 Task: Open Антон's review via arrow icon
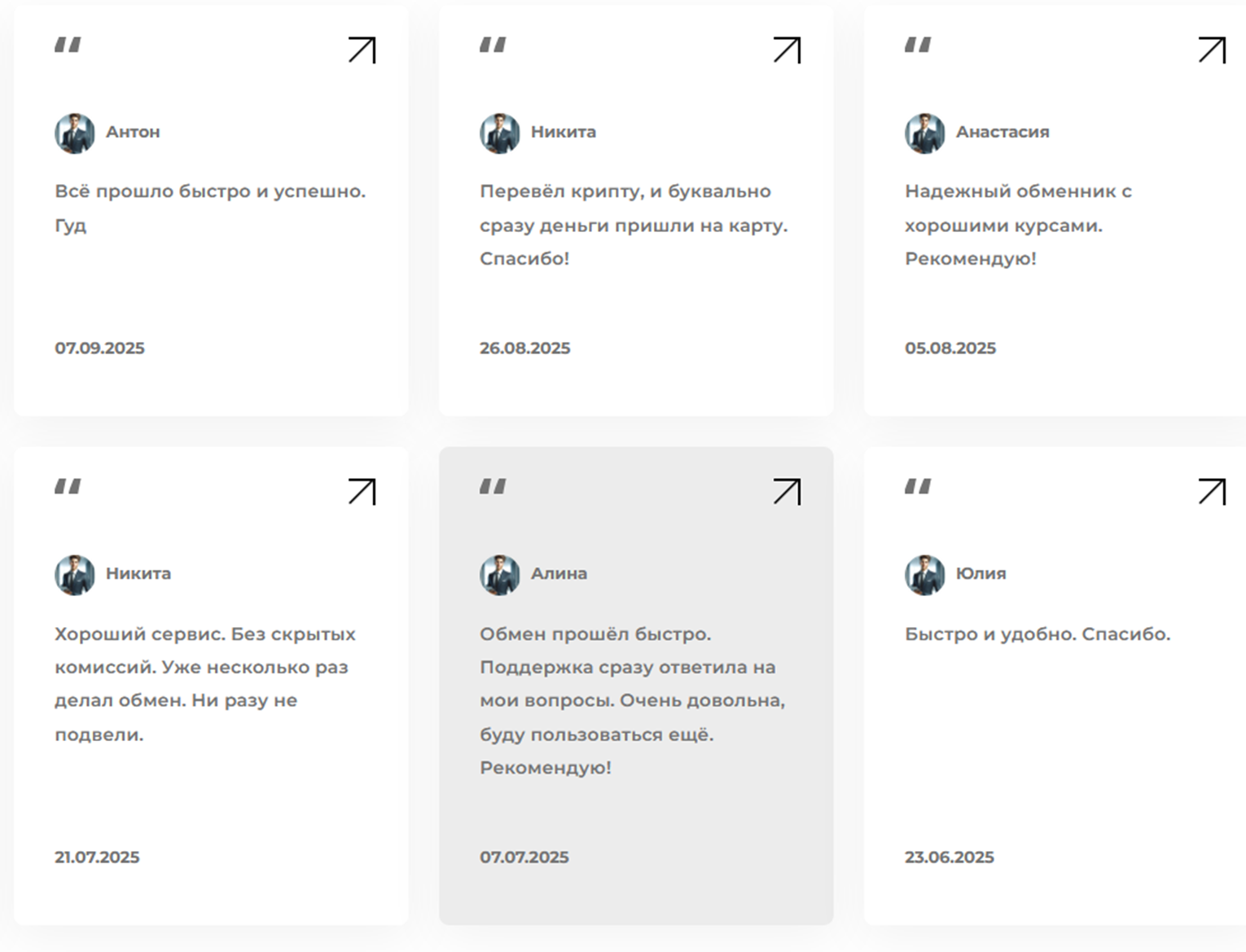pyautogui.click(x=362, y=50)
